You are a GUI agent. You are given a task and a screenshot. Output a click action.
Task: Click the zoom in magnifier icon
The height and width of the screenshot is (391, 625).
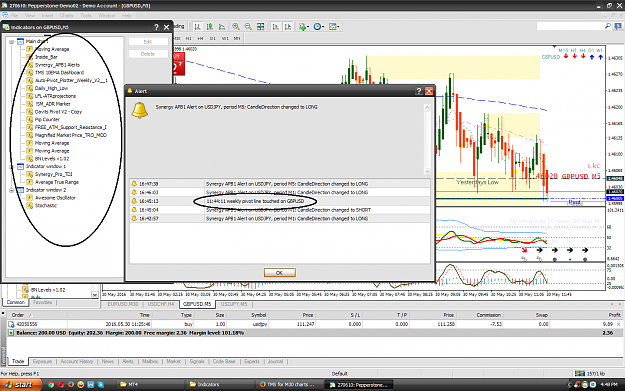point(236,27)
